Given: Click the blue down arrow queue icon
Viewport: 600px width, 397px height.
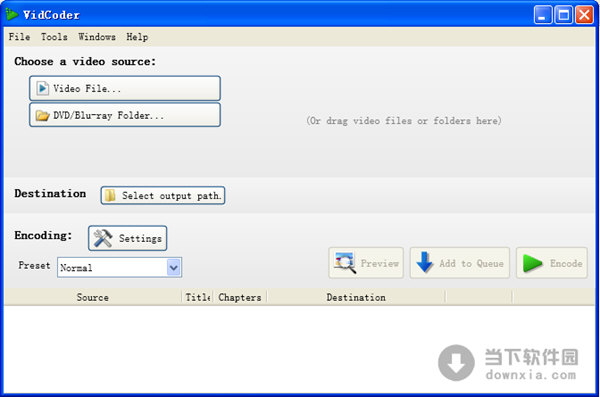Looking at the screenshot, I should point(424,263).
